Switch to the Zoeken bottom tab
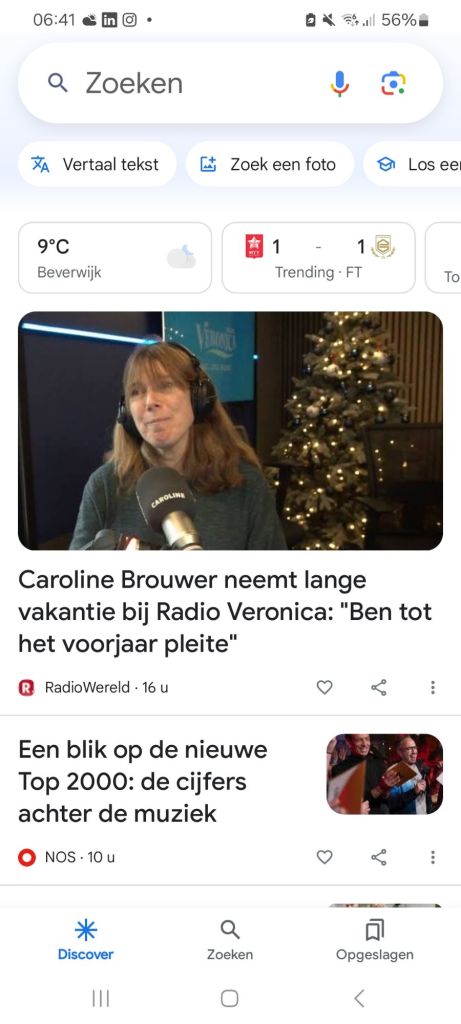 pyautogui.click(x=230, y=940)
